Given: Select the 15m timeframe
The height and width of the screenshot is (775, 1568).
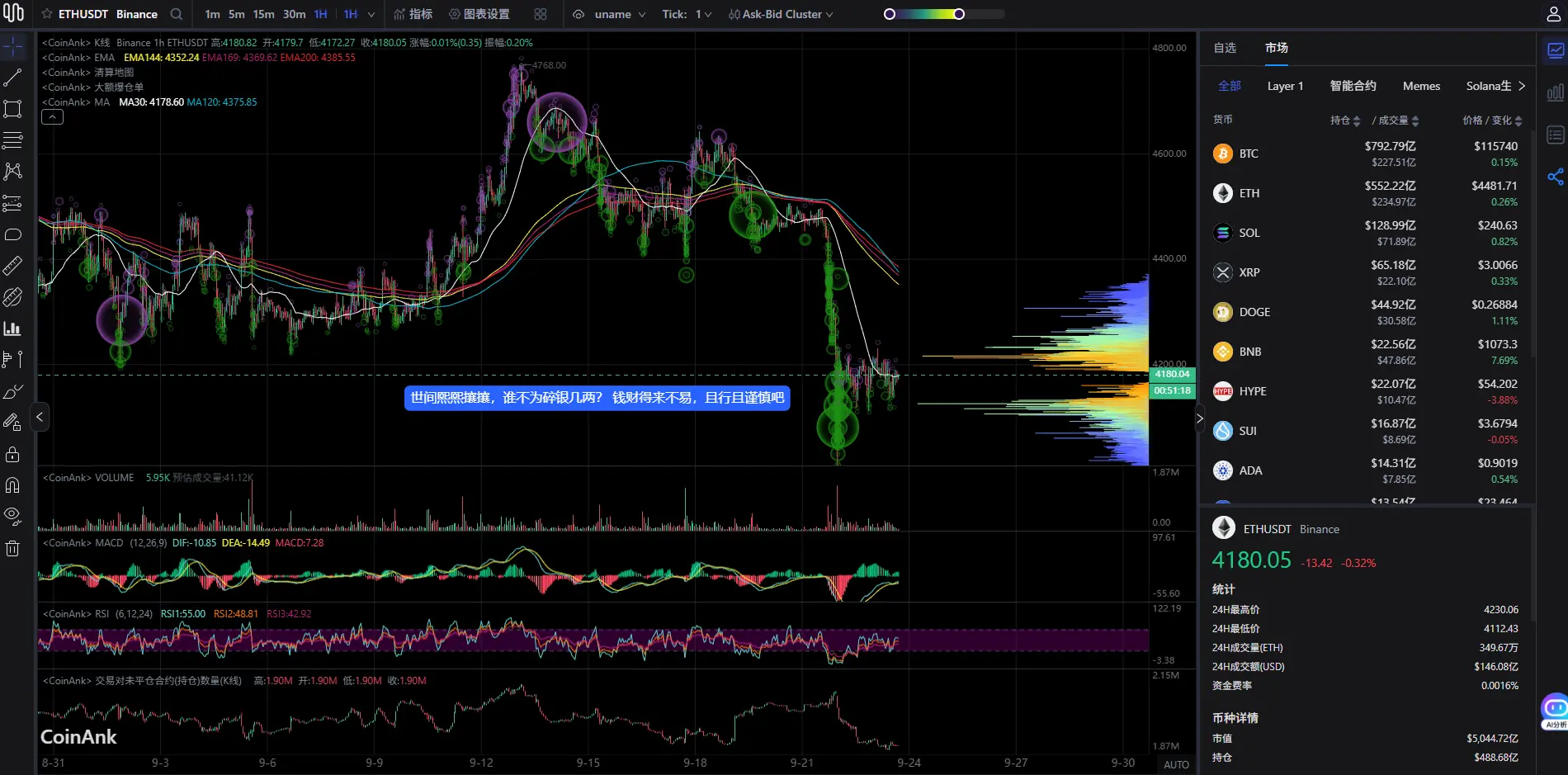Looking at the screenshot, I should point(264,14).
